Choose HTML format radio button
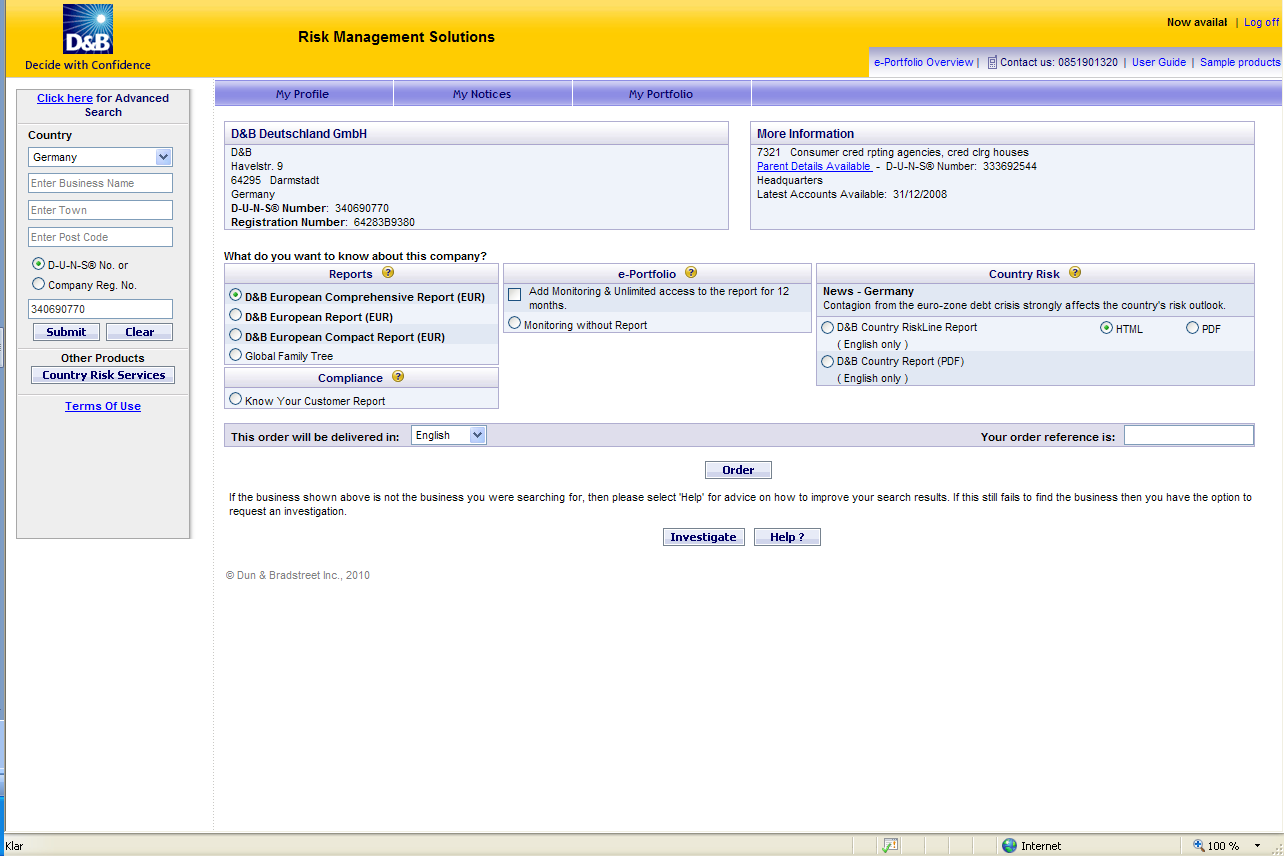This screenshot has width=1284, height=856. (x=1106, y=328)
